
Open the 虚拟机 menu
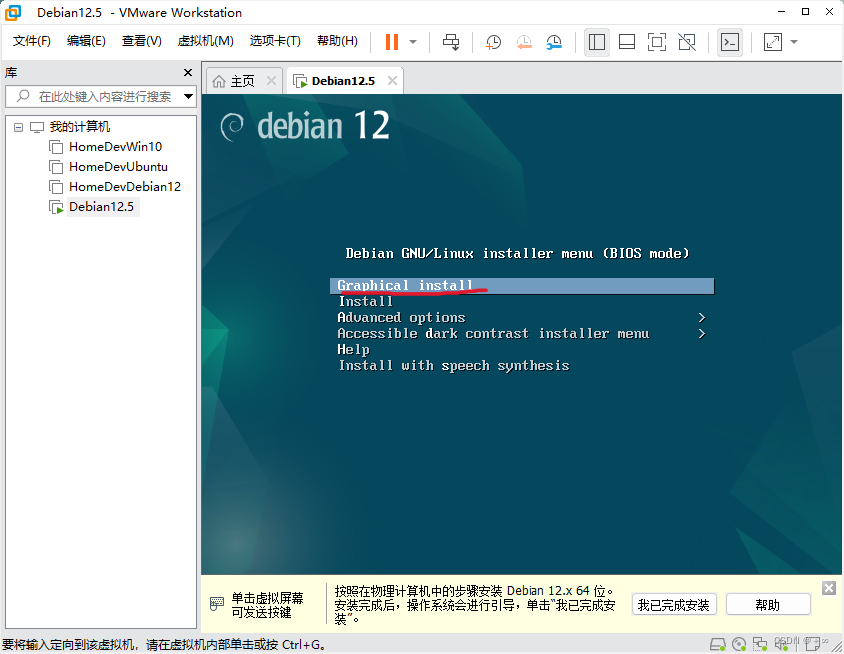[206, 41]
